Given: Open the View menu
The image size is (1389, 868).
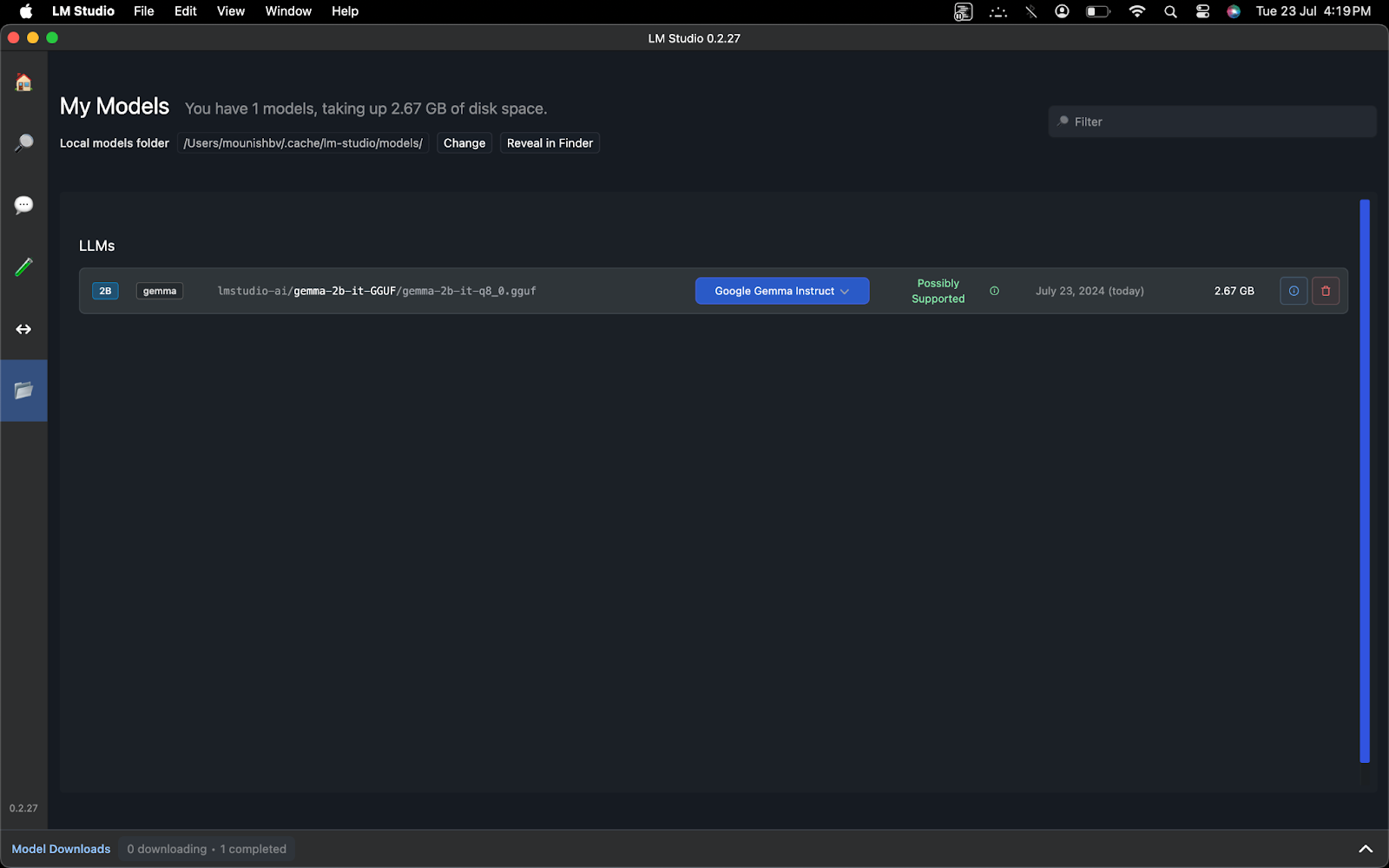Looking at the screenshot, I should (231, 11).
